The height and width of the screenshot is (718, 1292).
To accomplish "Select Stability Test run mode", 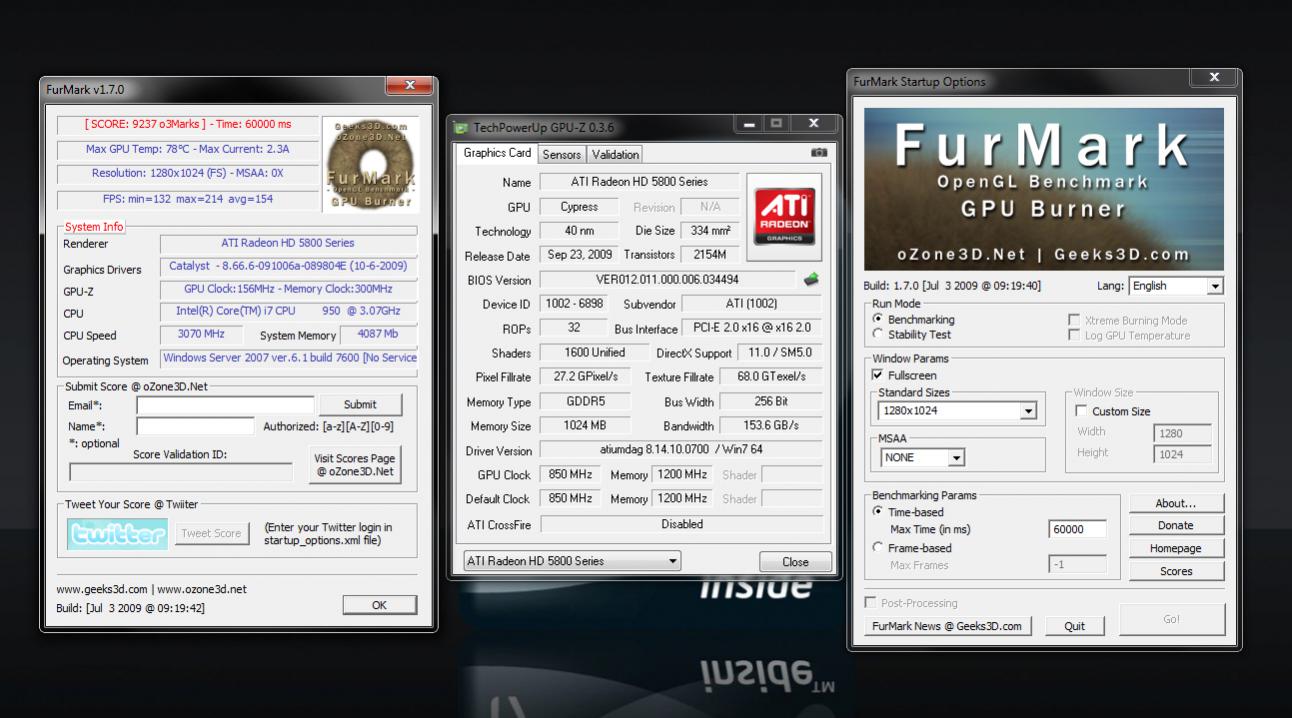I will click(x=878, y=334).
